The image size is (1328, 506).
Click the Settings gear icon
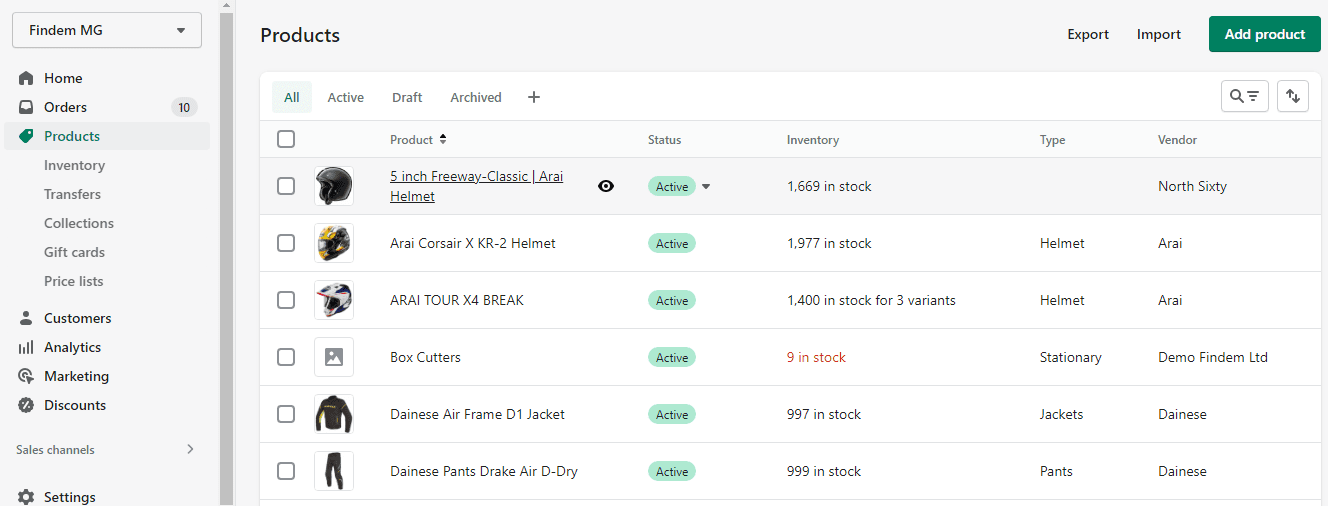tap(27, 497)
